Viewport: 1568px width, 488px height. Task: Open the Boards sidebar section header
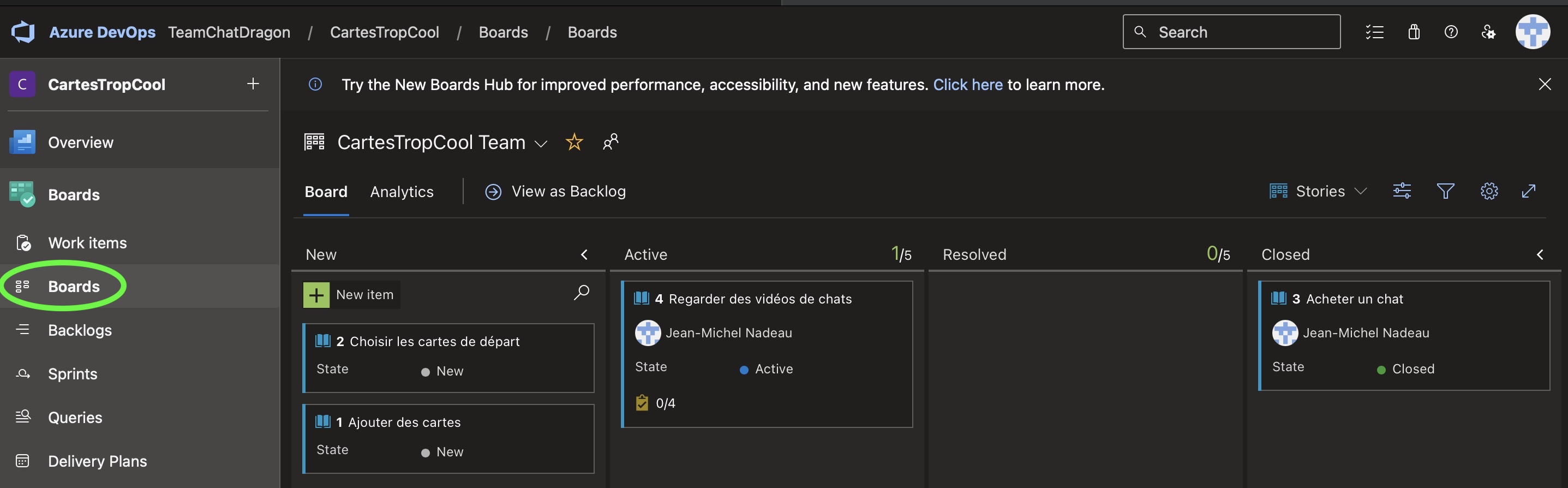pyautogui.click(x=139, y=195)
